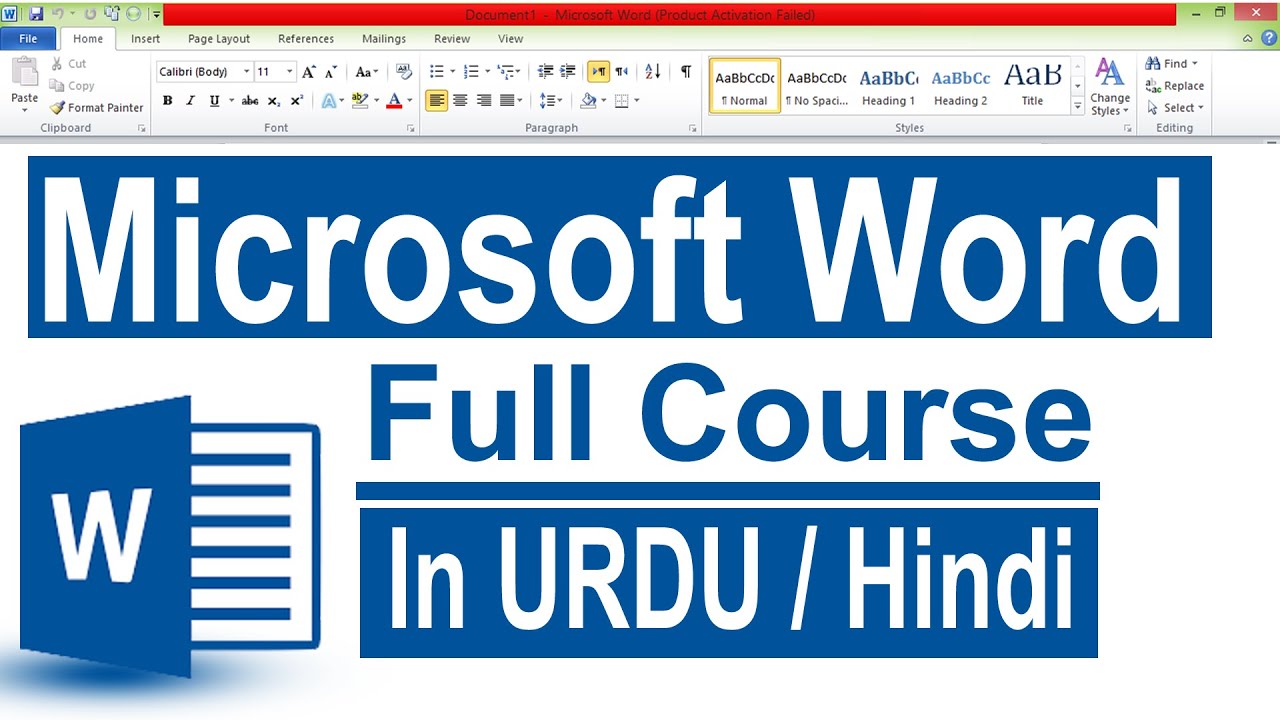Switch to the Page Layout tab
Viewport: 1280px width, 720px height.
pyautogui.click(x=219, y=39)
